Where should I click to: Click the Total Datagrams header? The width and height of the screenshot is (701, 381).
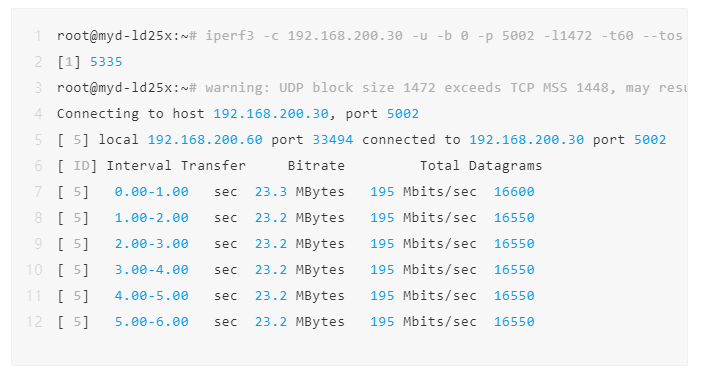[481, 165]
